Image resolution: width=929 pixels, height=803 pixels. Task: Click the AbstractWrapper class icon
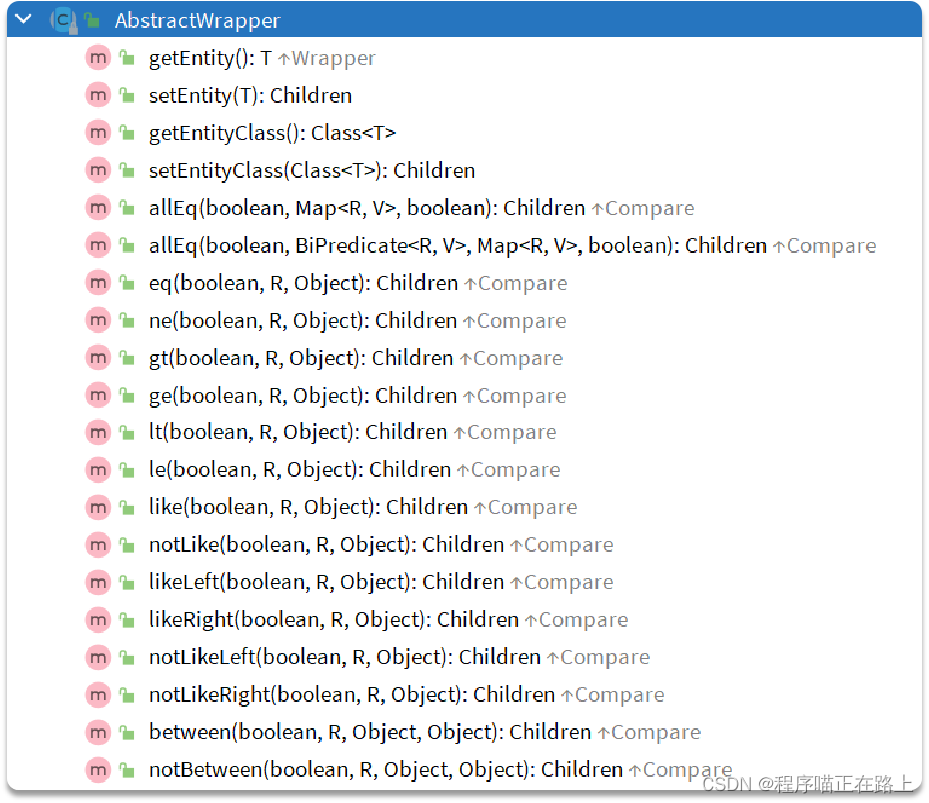coord(63,21)
